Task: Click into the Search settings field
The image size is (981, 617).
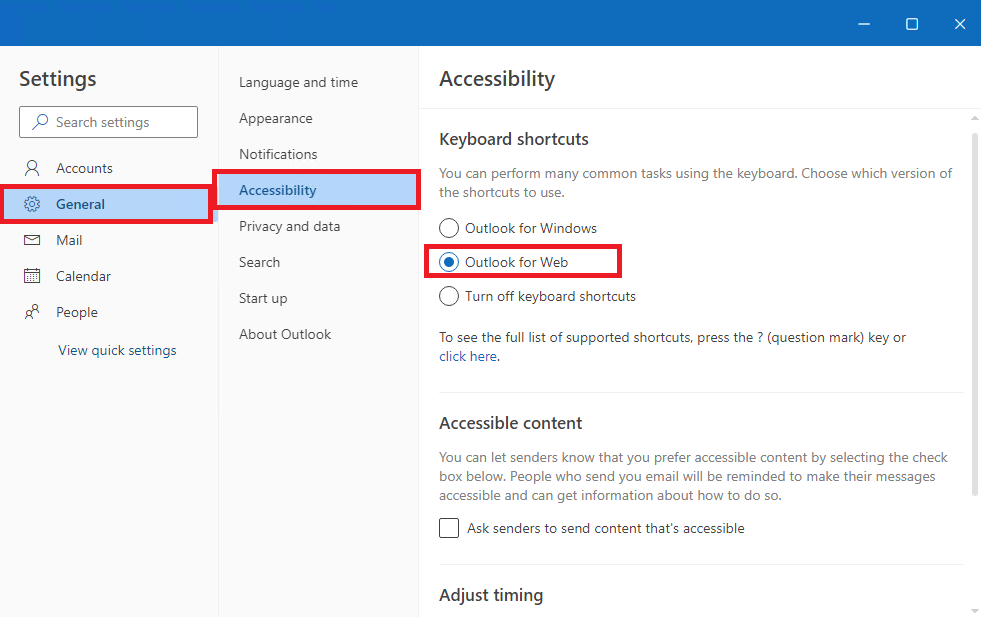Action: [108, 121]
